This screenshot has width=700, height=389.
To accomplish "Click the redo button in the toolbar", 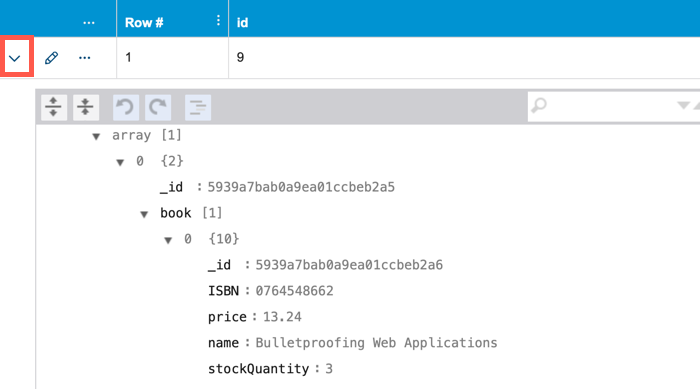I will [x=158, y=107].
